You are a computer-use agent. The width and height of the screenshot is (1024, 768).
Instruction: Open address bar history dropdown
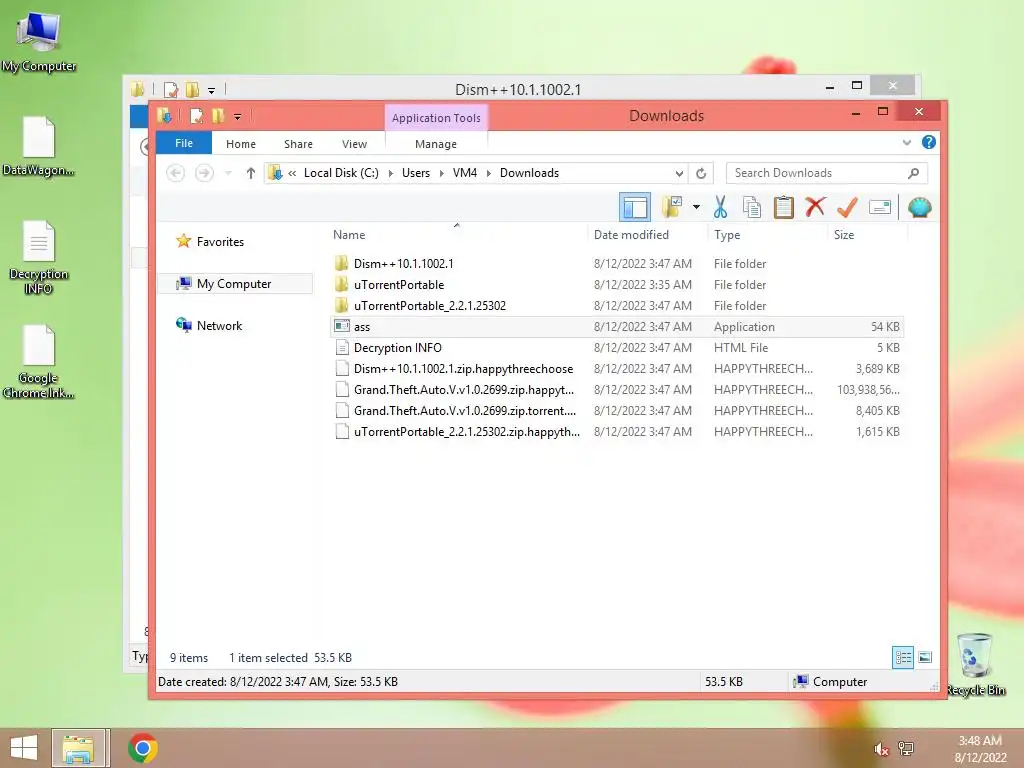coord(679,173)
